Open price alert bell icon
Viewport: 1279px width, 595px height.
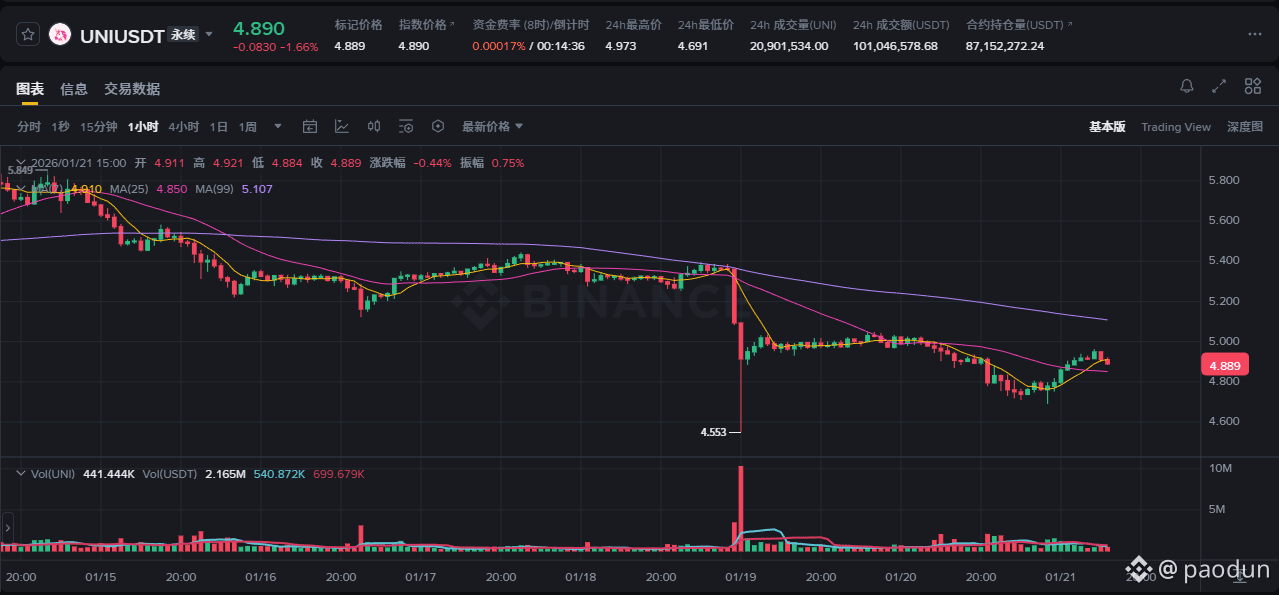point(1187,87)
